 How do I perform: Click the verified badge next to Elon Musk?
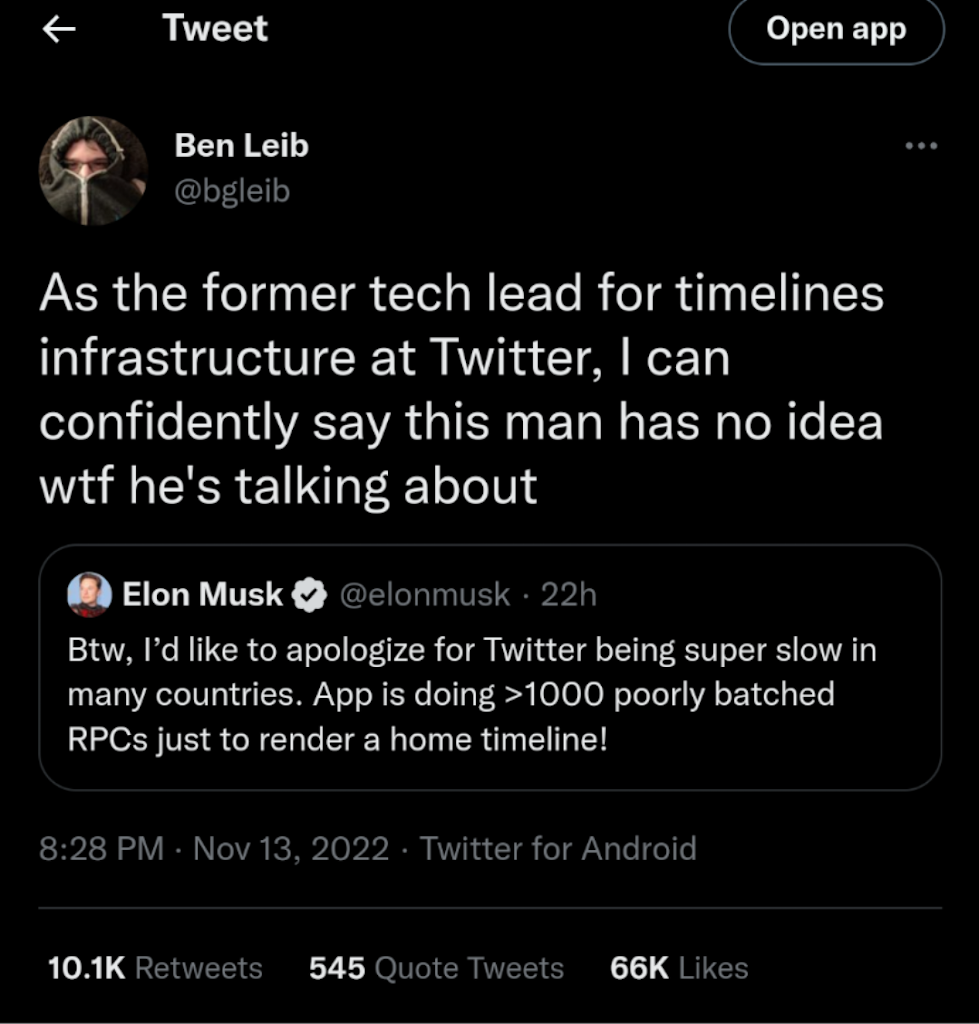pos(310,596)
